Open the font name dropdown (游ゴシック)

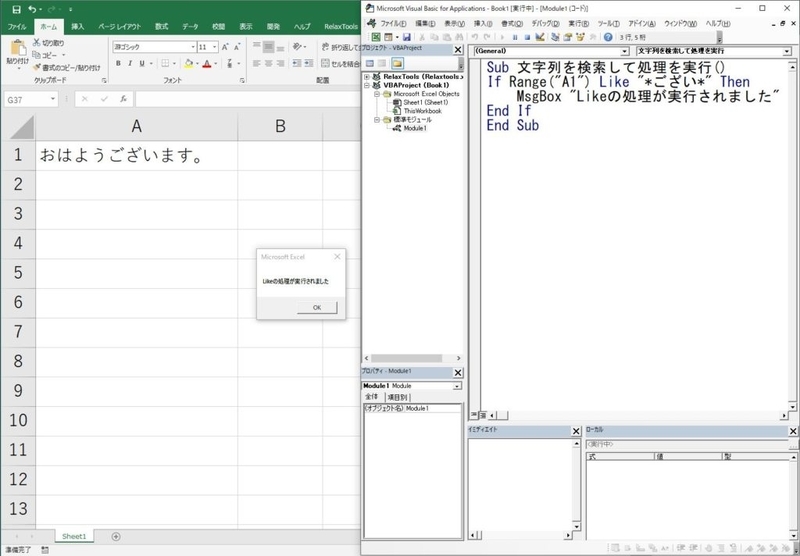click(x=193, y=47)
